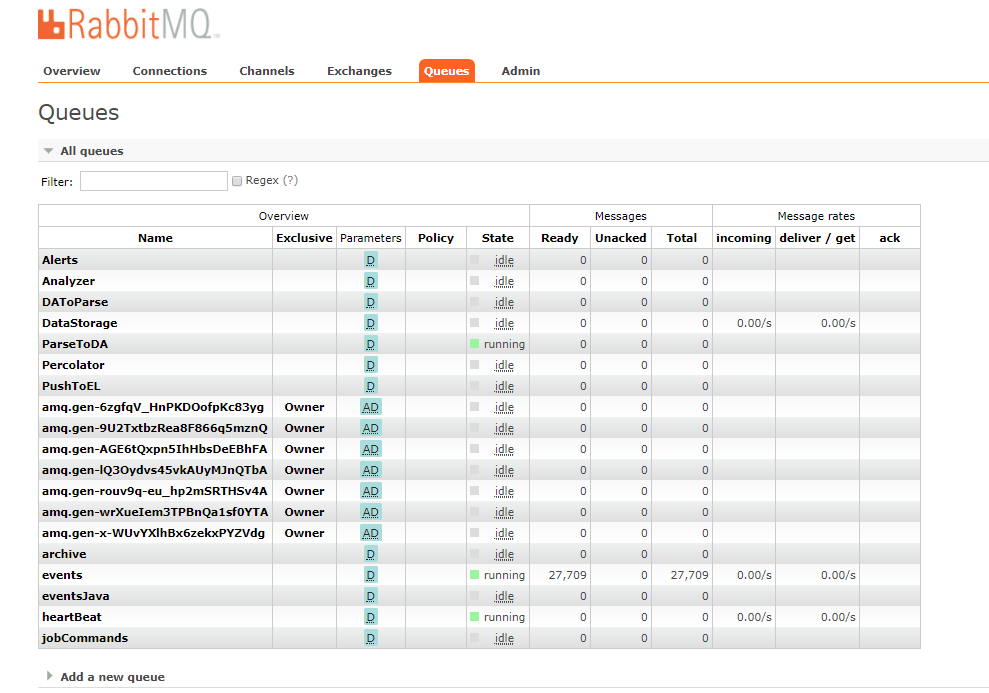Click the idle state of Alerts
Image resolution: width=989 pixels, height=693 pixels.
504,260
